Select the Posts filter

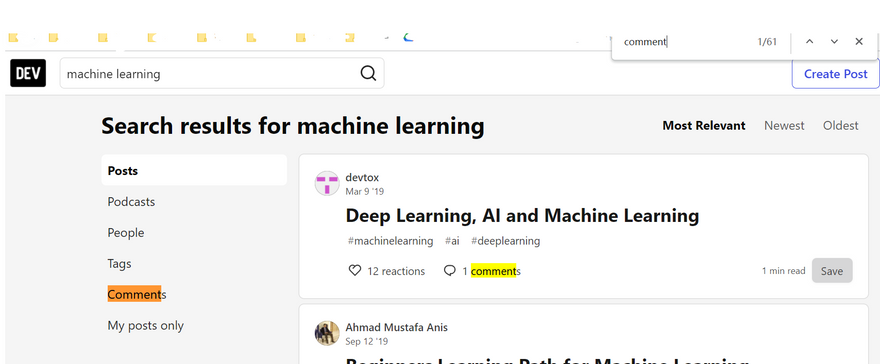click(x=194, y=171)
